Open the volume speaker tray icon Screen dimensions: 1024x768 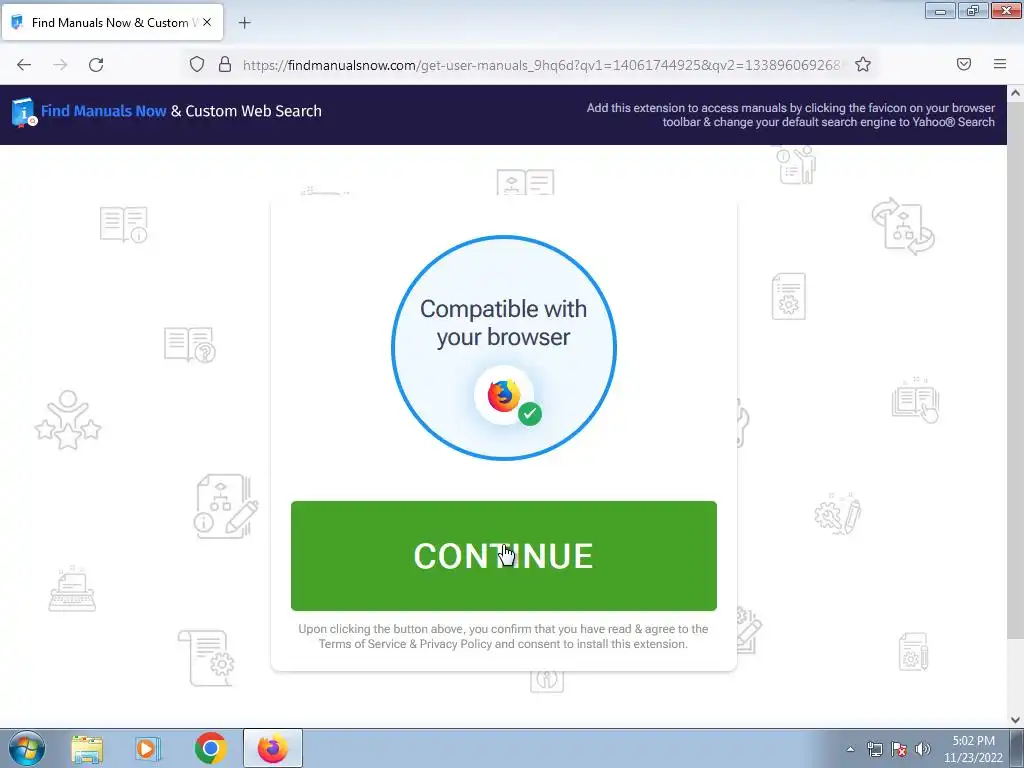pyautogui.click(x=923, y=749)
